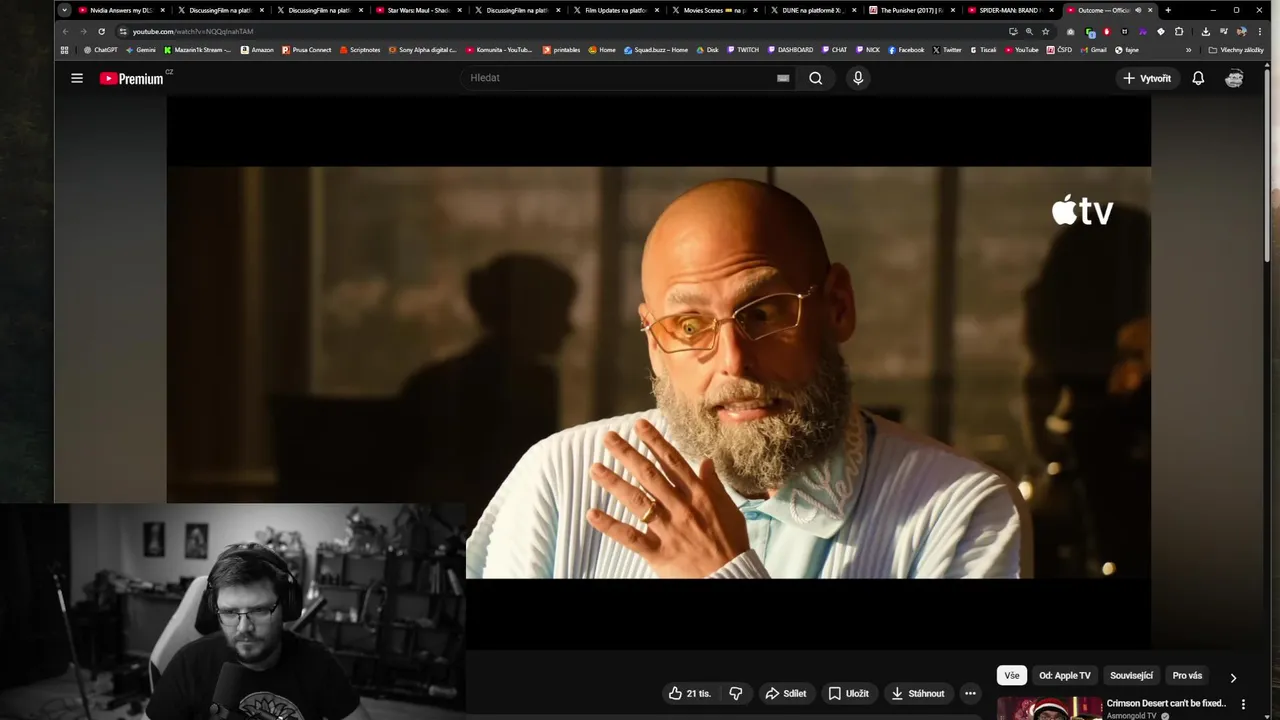The image size is (1280, 720).
Task: Switch to SPIDER-MAN: BRAND NEW tab
Action: click(1010, 10)
